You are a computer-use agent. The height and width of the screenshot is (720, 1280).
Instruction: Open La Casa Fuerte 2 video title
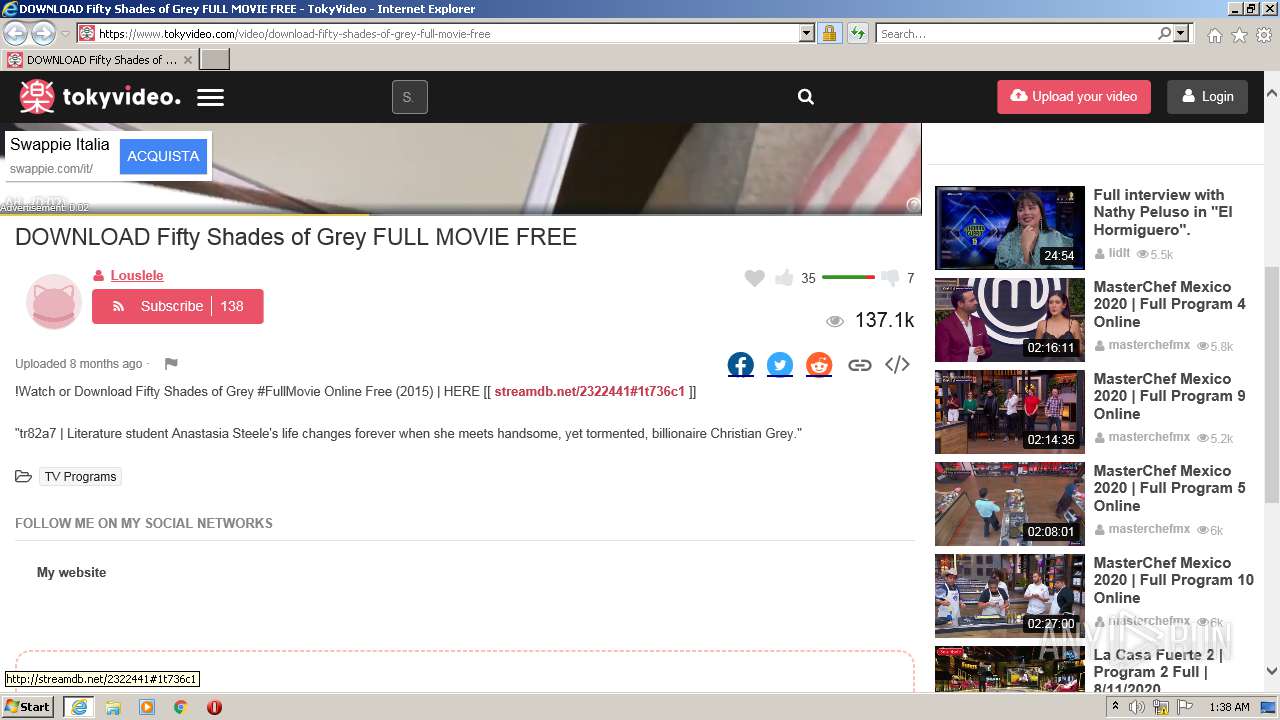[x=1158, y=671]
